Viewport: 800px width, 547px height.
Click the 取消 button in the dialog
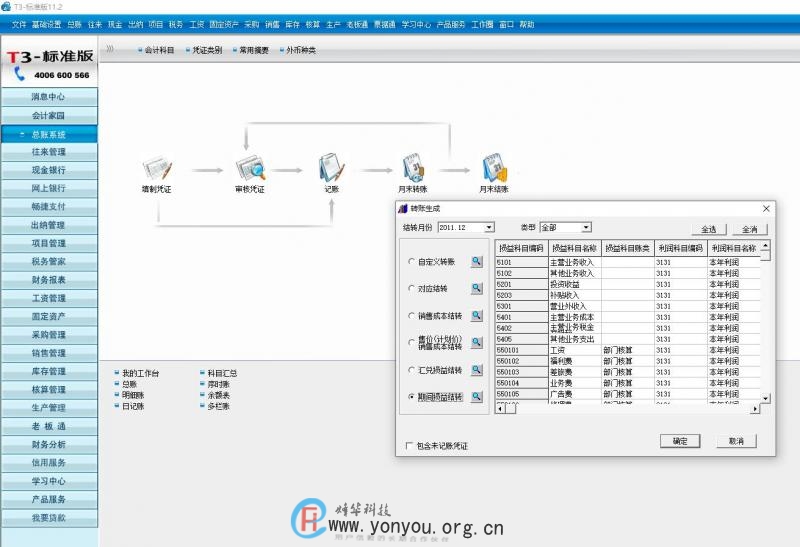[x=736, y=441]
